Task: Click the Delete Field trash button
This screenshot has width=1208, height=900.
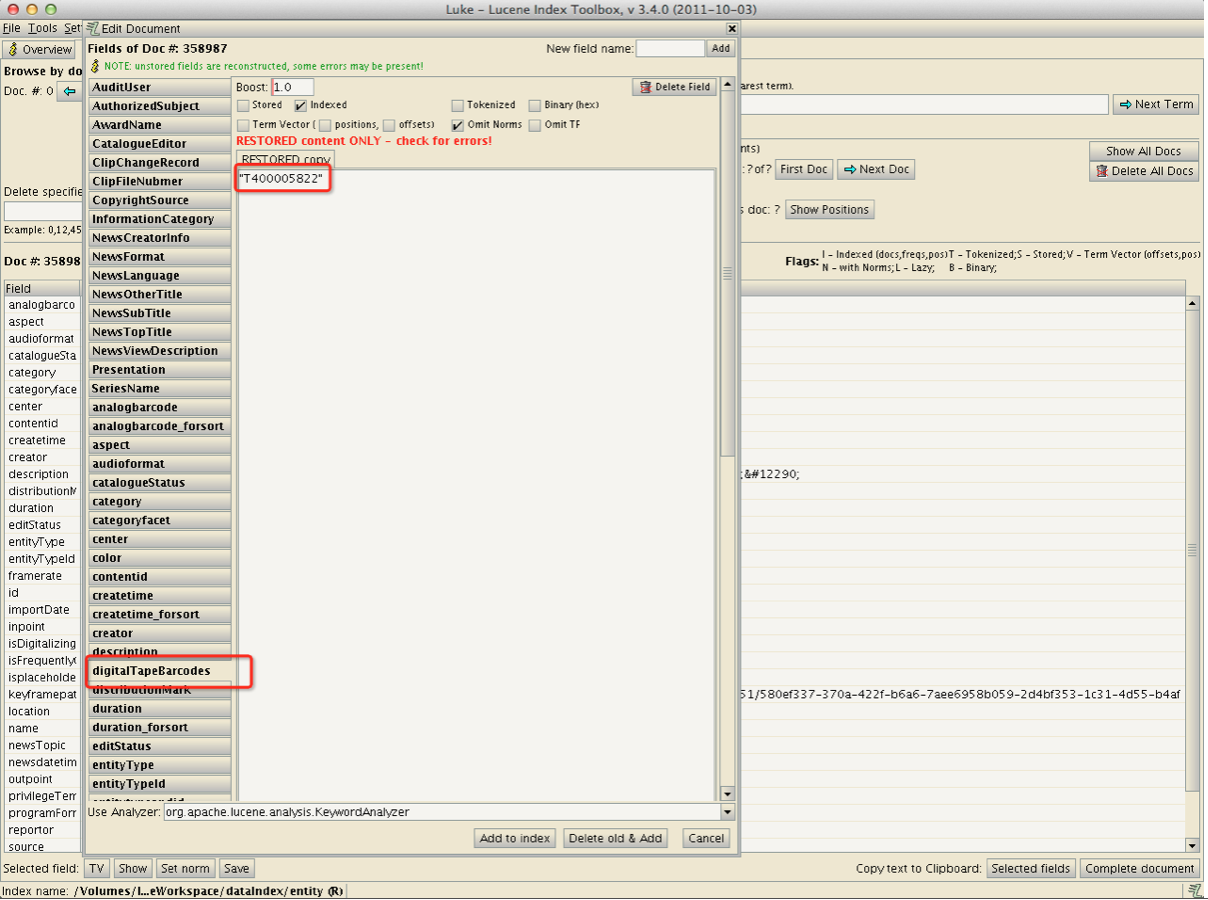Action: 674,87
